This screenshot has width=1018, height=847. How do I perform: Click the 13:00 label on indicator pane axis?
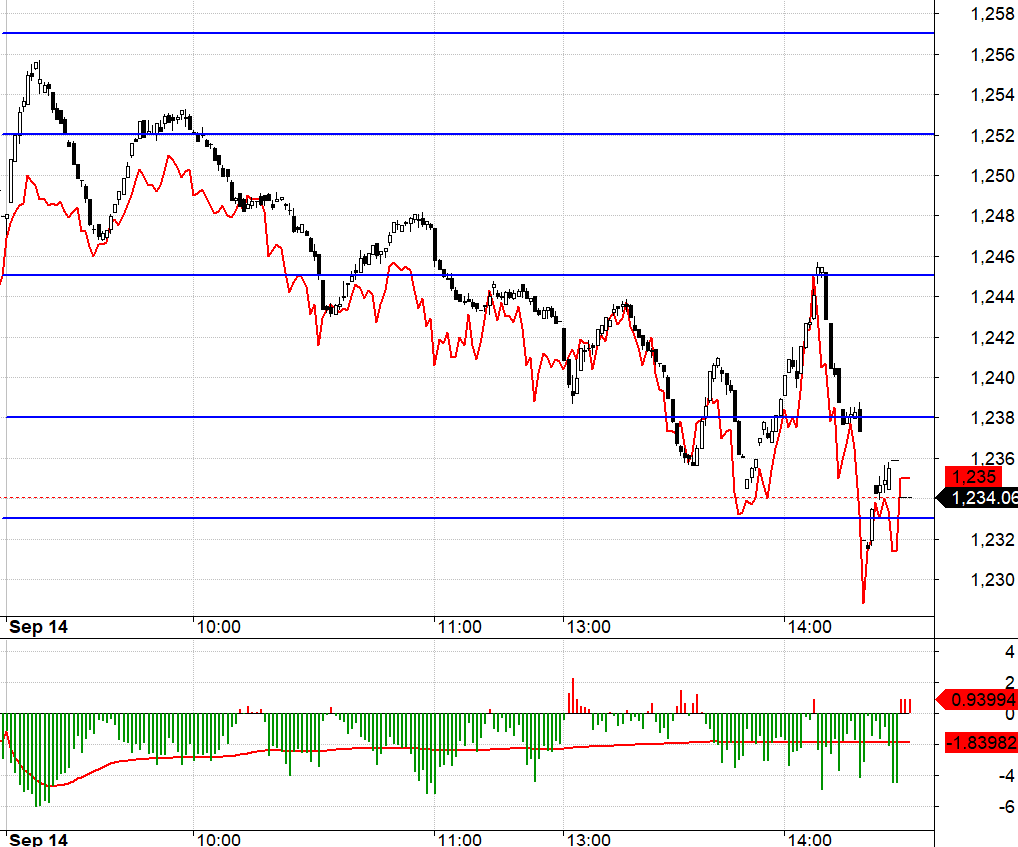588,840
